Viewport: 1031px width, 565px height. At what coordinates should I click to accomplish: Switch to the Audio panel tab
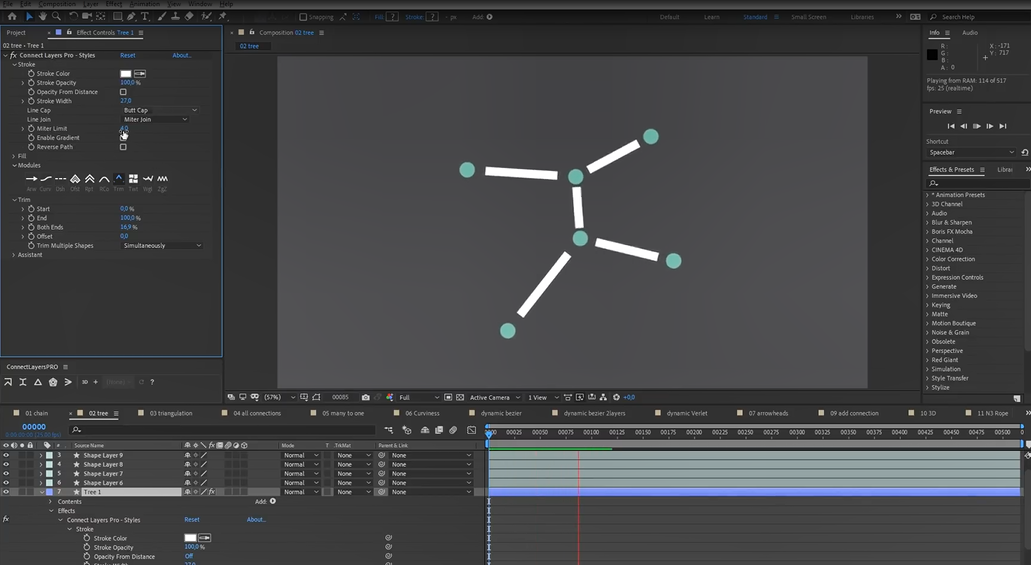[x=970, y=33]
